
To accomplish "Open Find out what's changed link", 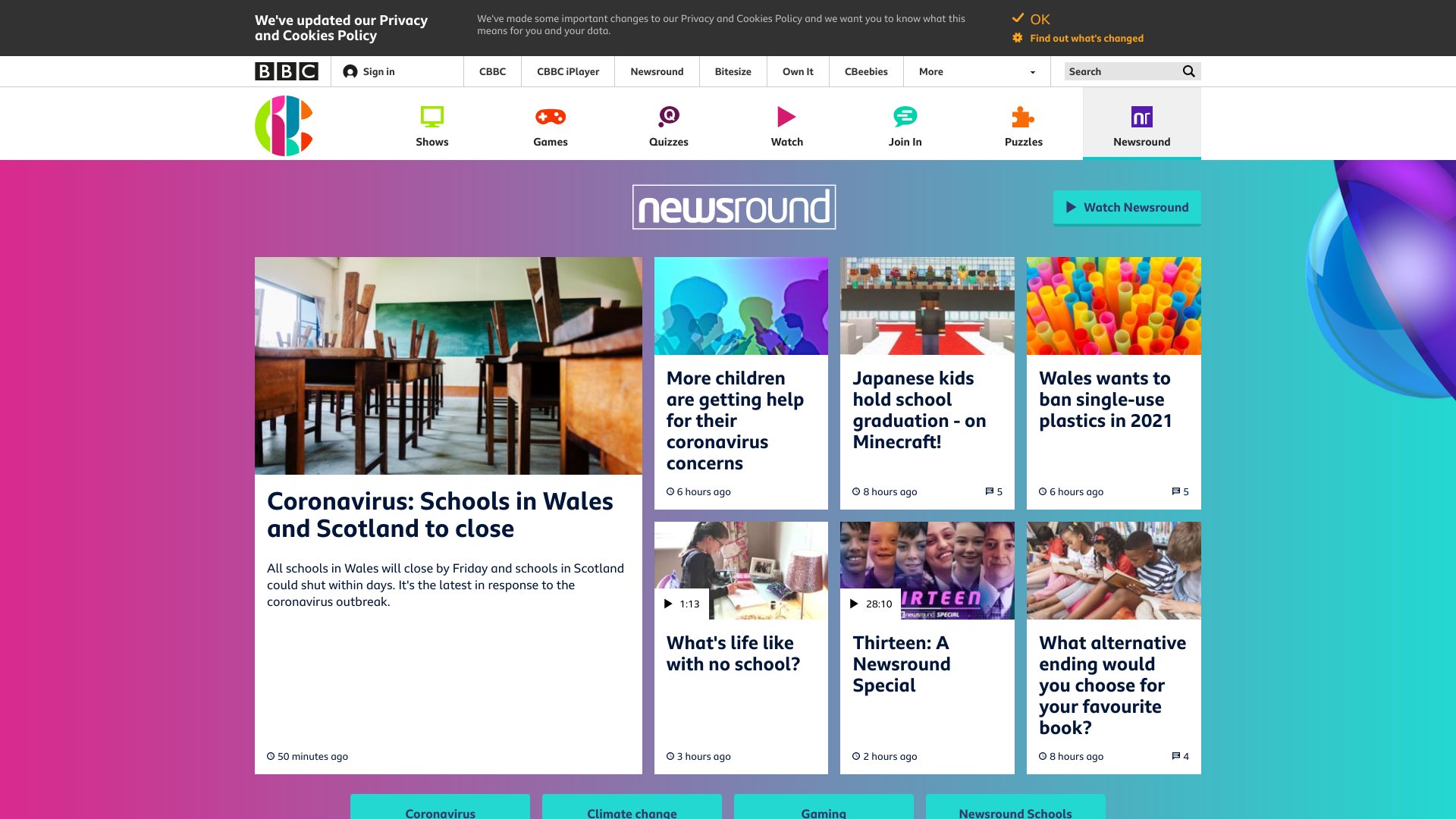I will [1086, 38].
